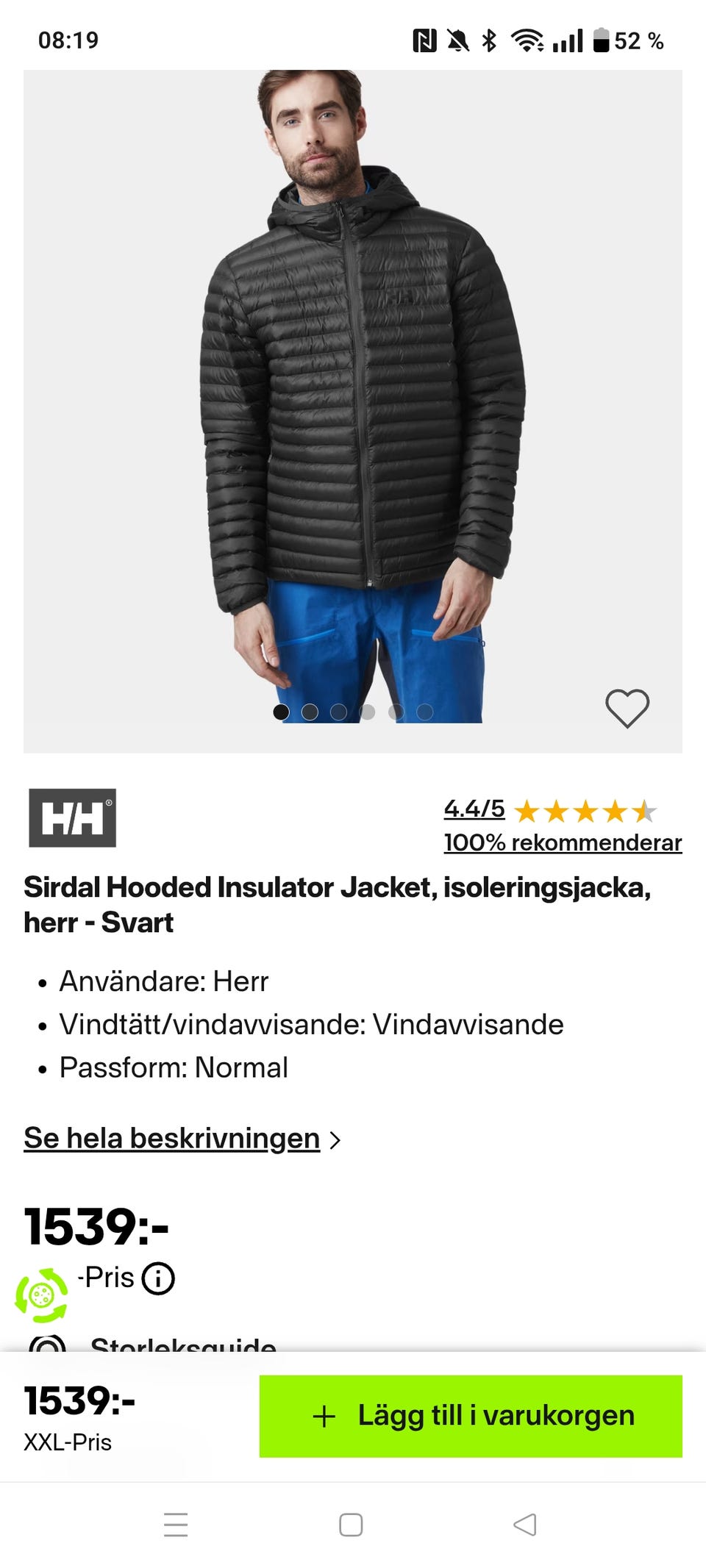
Task: Select the second image carousel dot
Action: click(310, 712)
